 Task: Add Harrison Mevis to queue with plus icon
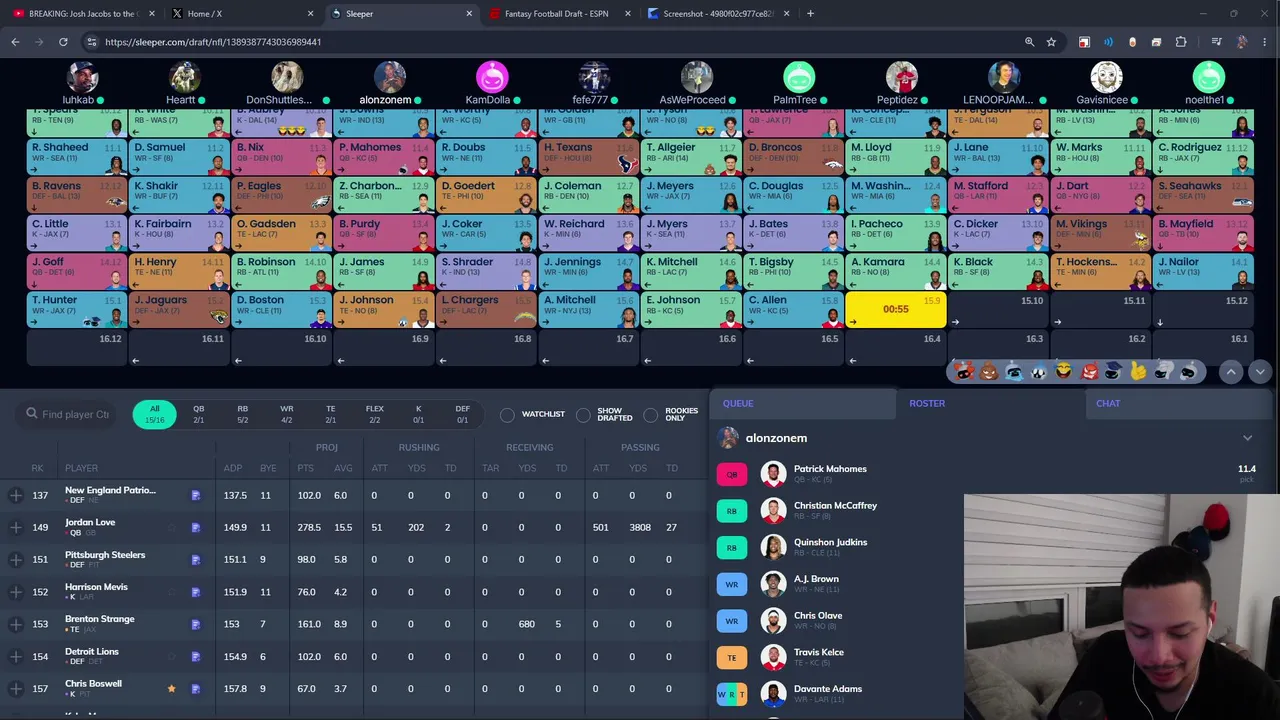(x=16, y=591)
